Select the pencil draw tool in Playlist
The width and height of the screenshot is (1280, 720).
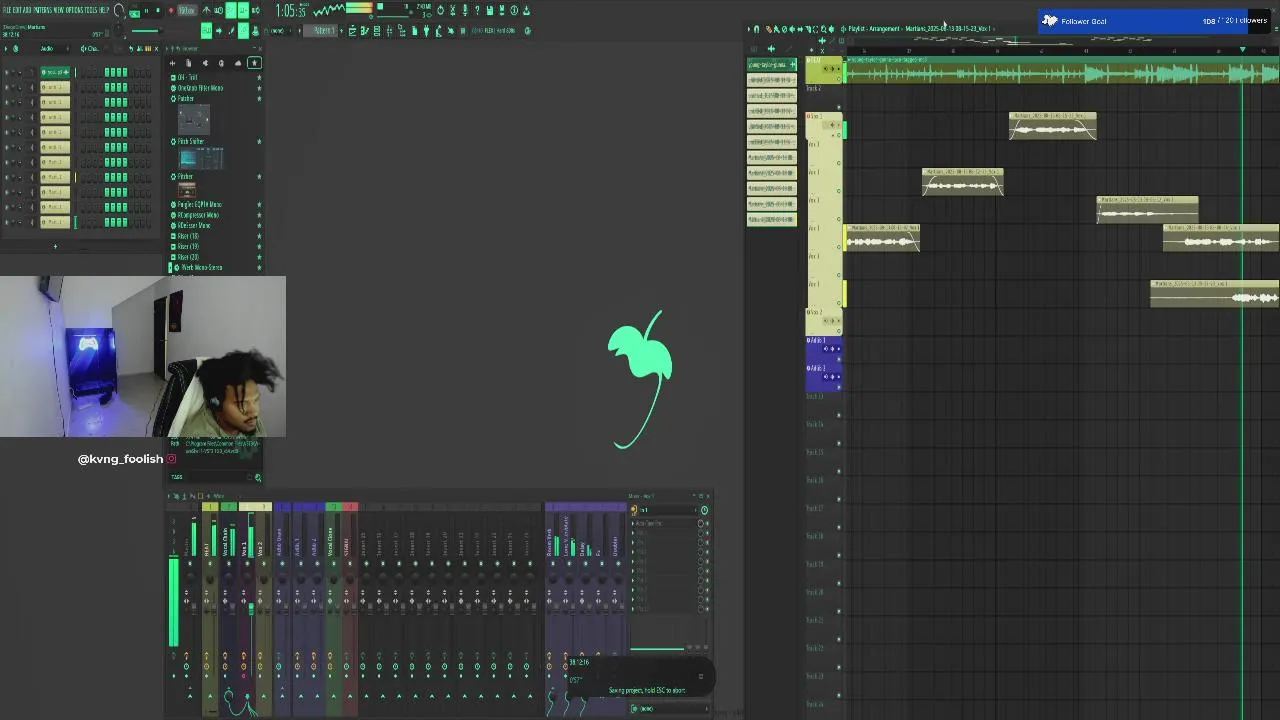[769, 29]
